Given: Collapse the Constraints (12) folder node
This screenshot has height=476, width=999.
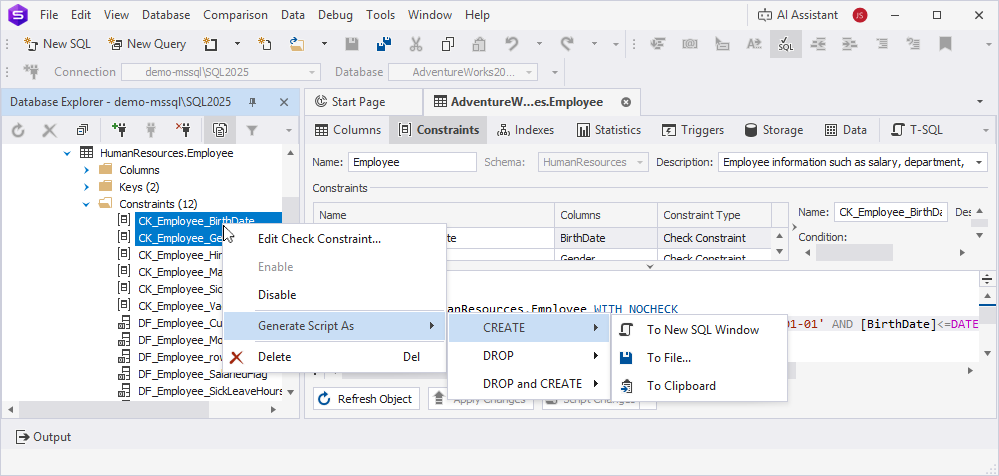Looking at the screenshot, I should click(x=87, y=205).
